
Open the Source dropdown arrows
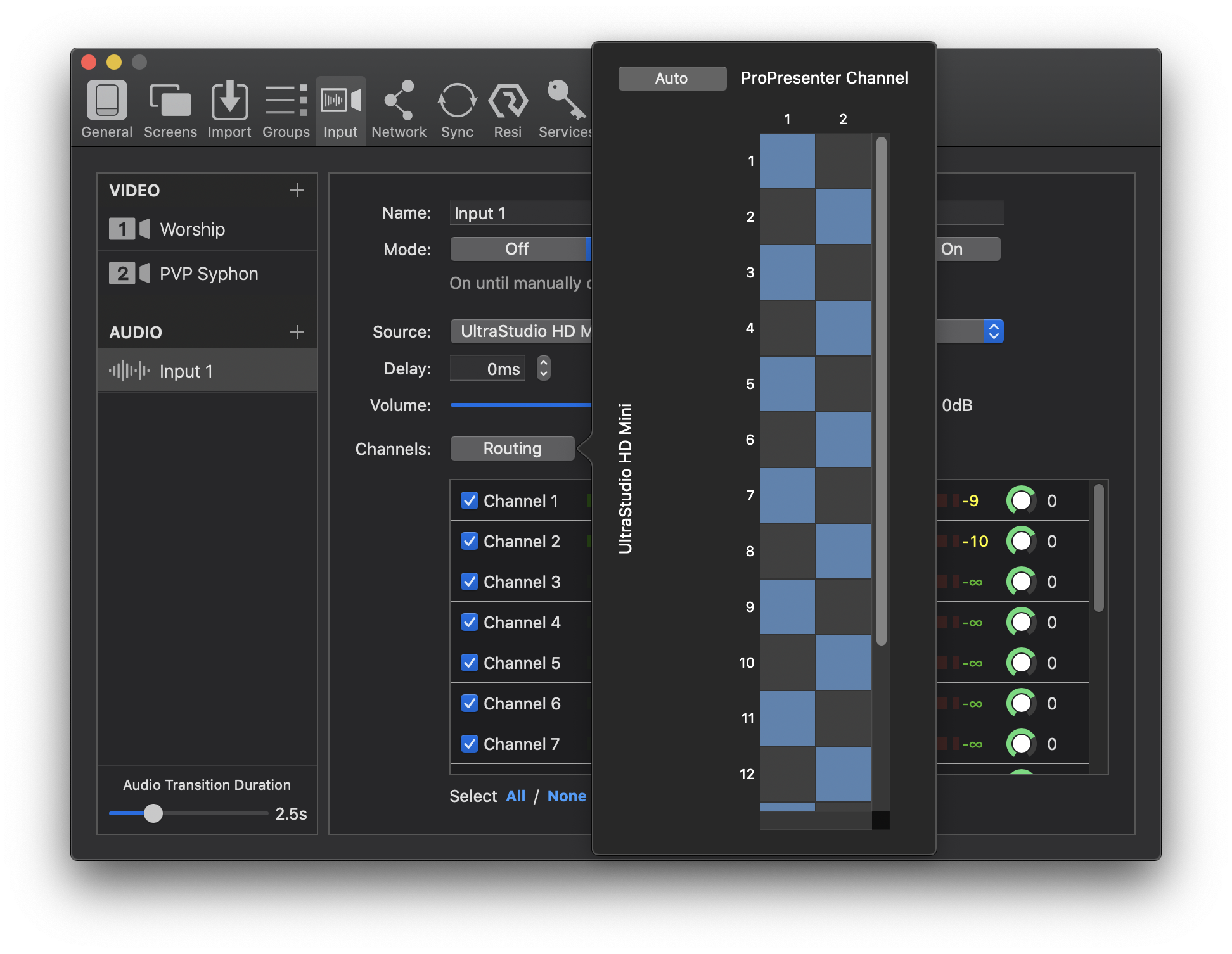[x=994, y=331]
